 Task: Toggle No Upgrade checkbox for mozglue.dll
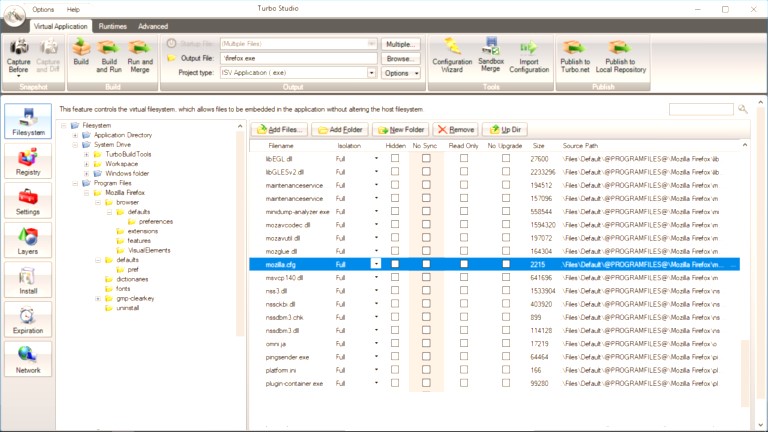click(x=506, y=251)
